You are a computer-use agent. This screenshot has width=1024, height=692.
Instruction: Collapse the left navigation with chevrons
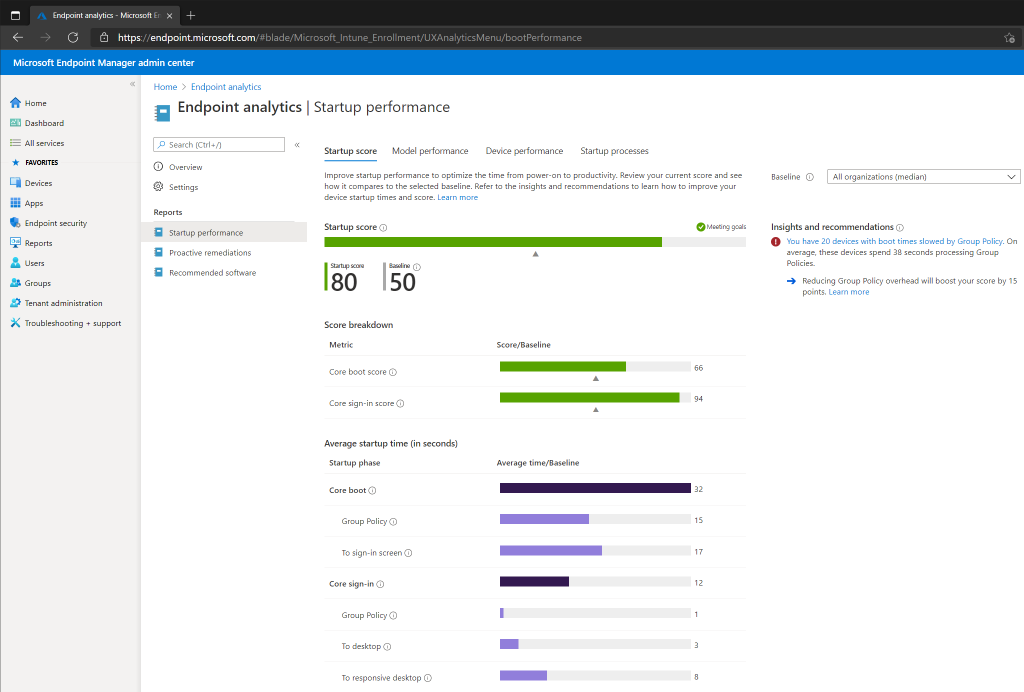click(133, 84)
